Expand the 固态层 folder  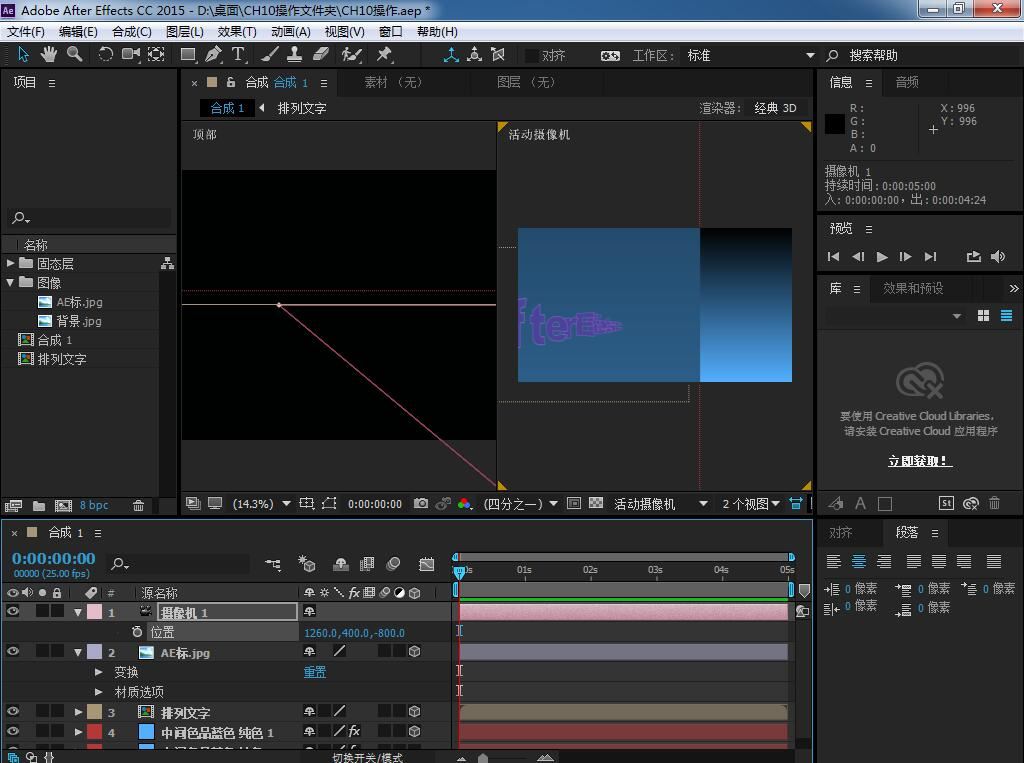(x=10, y=263)
